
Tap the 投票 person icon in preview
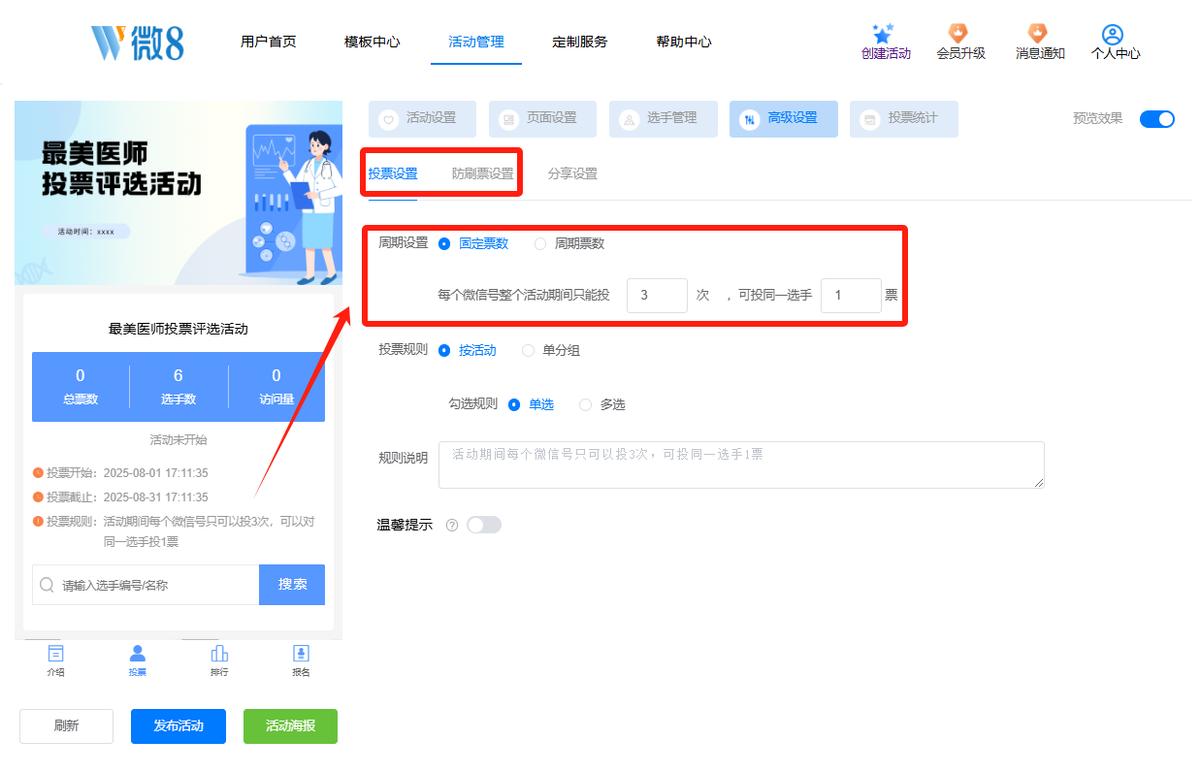(137, 653)
